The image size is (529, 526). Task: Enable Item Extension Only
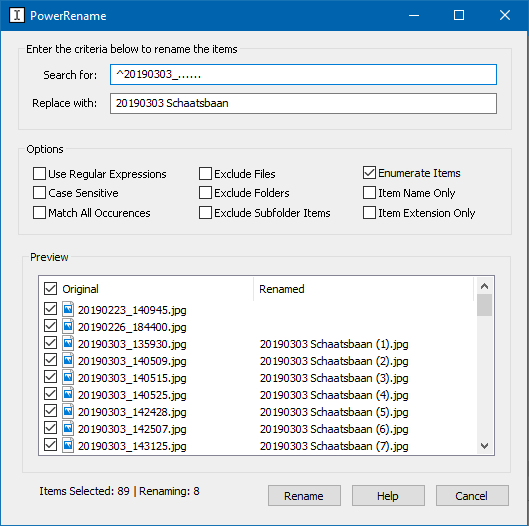coord(369,213)
